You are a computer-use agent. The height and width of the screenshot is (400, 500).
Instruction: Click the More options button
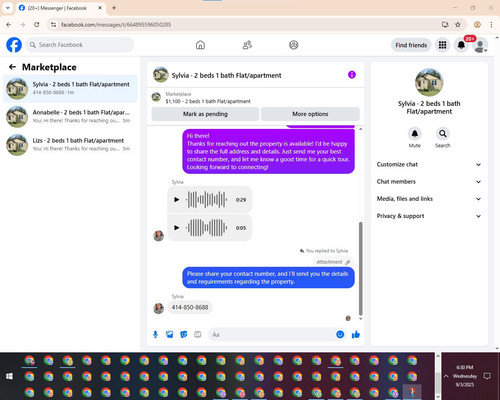310,114
